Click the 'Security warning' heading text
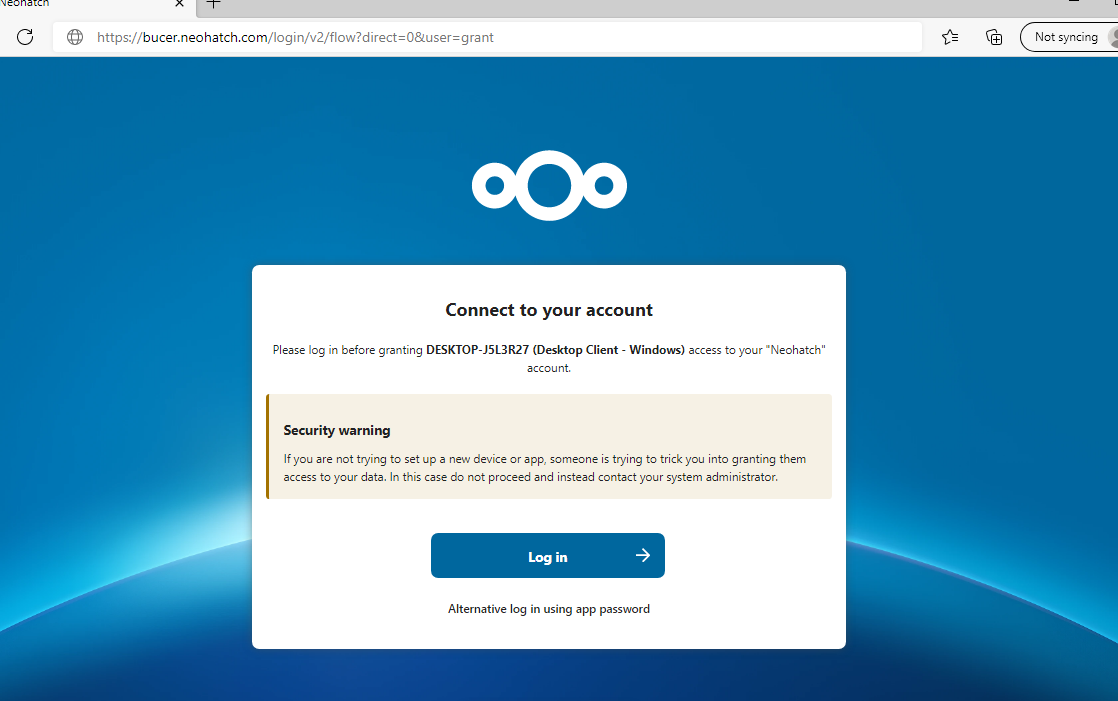 [x=337, y=431]
